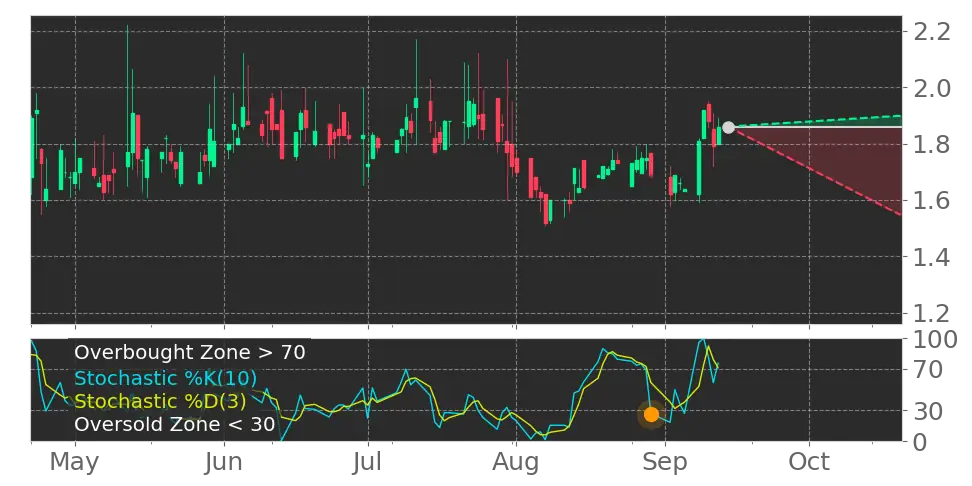The image size is (972, 486).
Task: Click the 30 stochastic axis value
Action: coord(929,410)
